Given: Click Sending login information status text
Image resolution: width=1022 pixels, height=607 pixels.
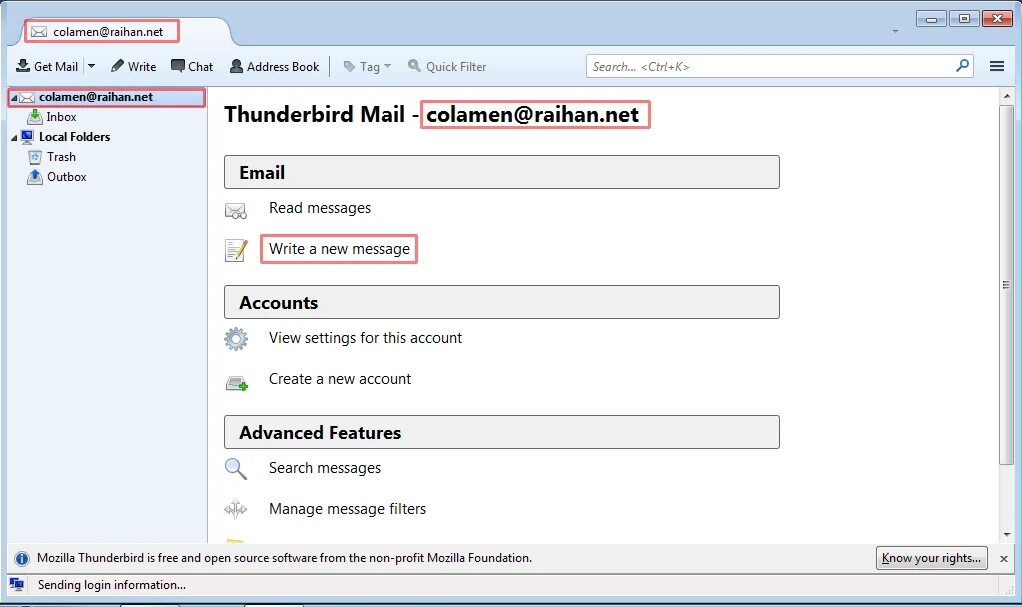Looking at the screenshot, I should click(x=111, y=585).
